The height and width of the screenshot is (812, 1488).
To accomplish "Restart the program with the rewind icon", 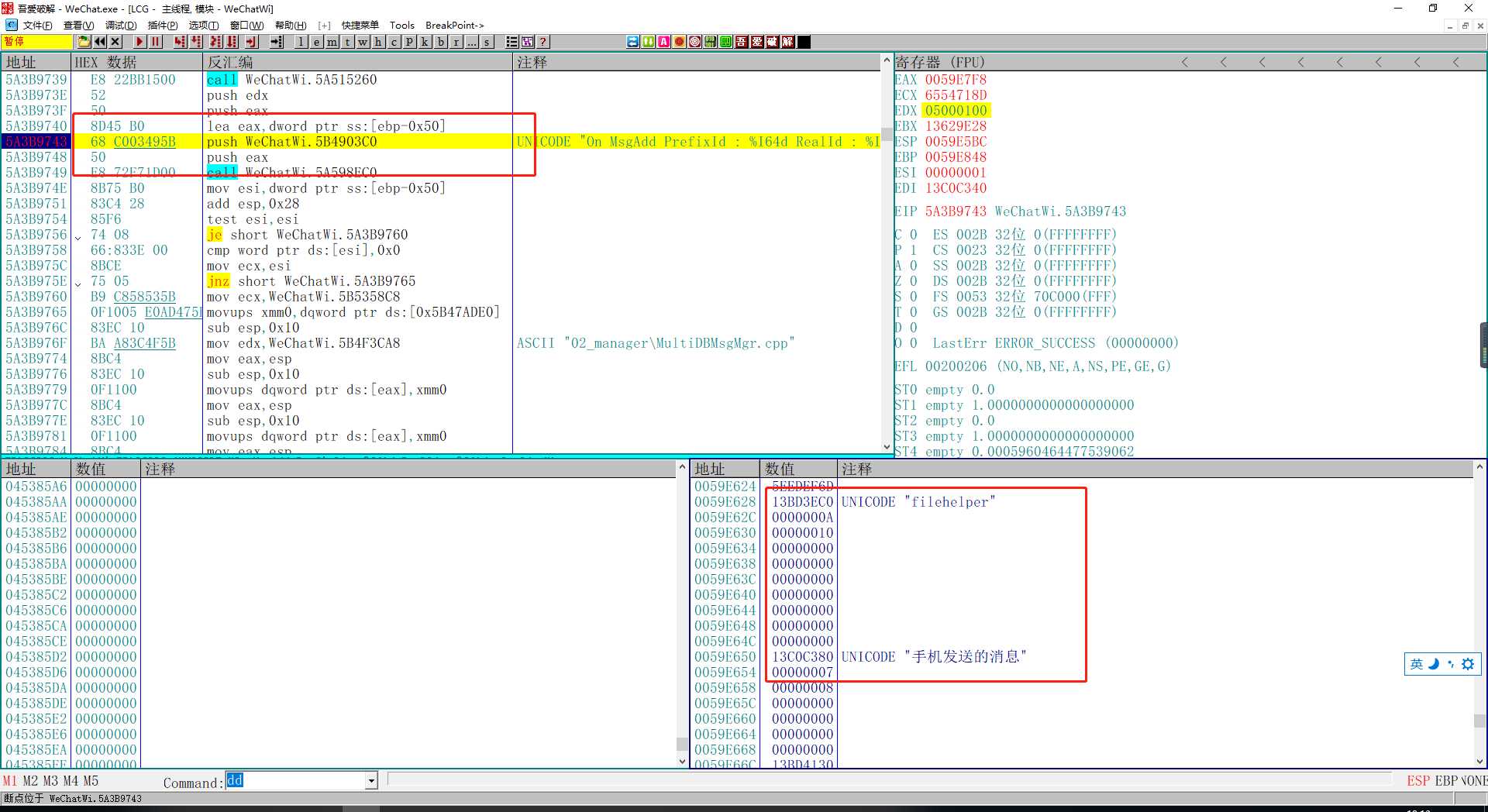I will click(x=100, y=42).
